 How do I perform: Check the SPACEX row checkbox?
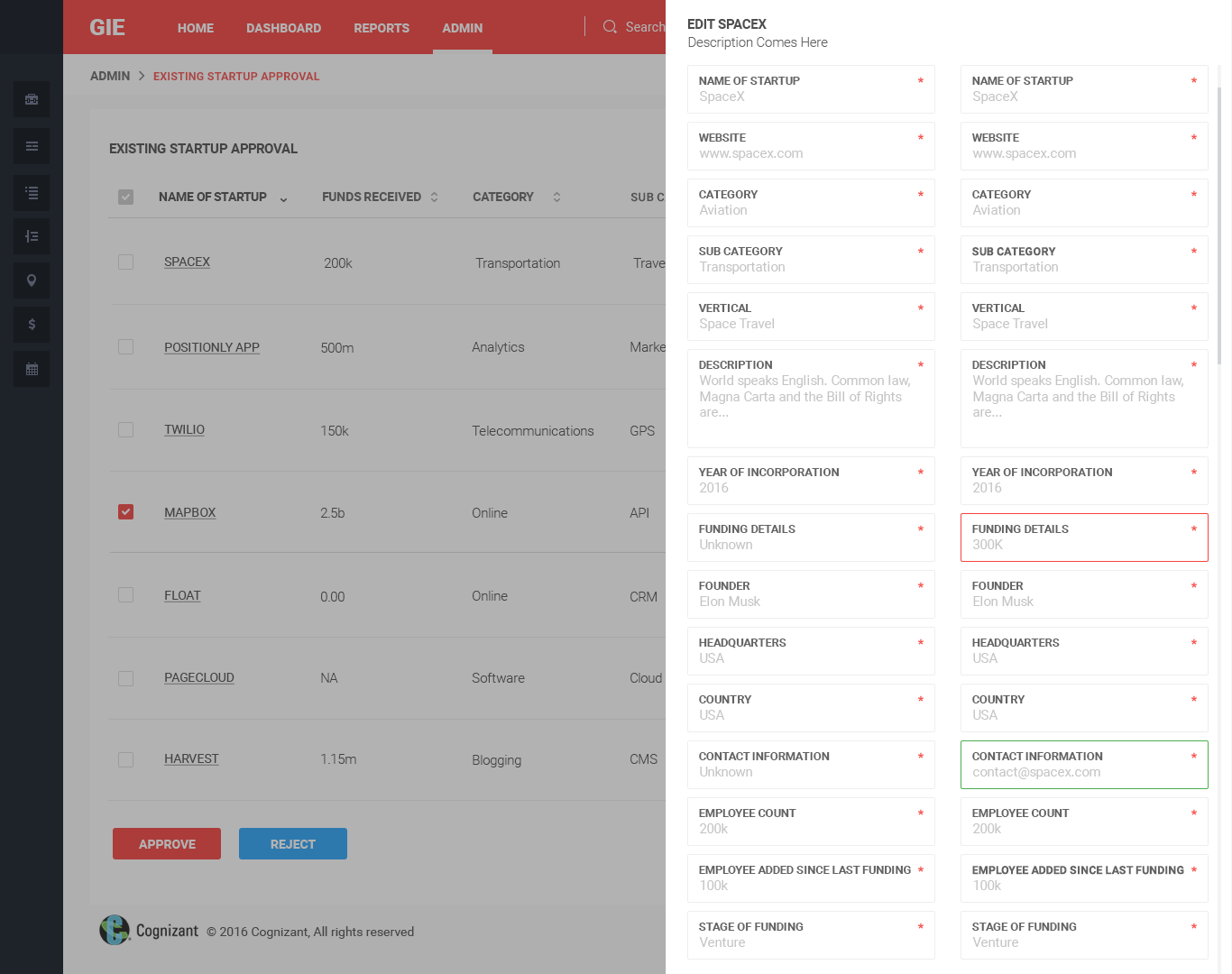pyautogui.click(x=125, y=262)
